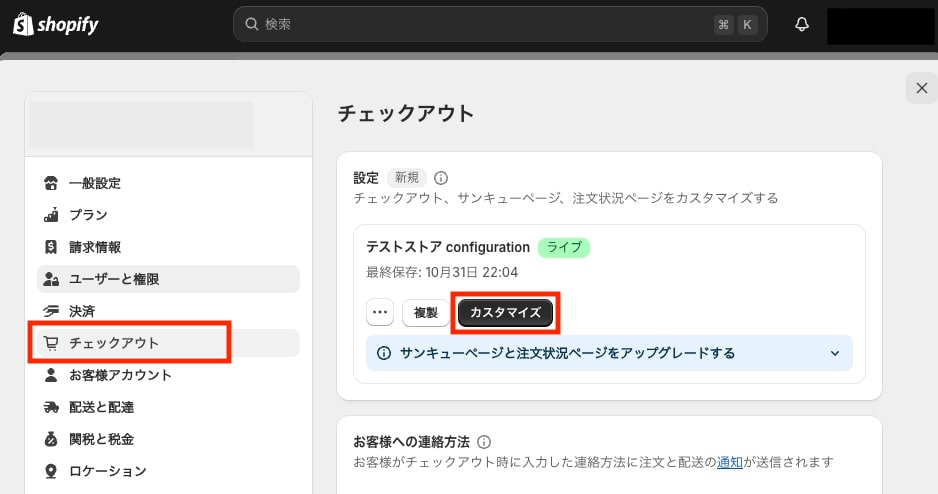Open the three-dot more actions button
The height and width of the screenshot is (494, 938).
pos(380,312)
